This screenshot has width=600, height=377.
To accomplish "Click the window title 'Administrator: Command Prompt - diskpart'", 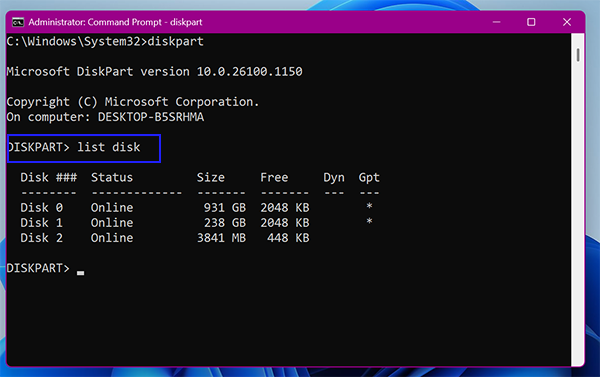I will pyautogui.click(x=115, y=22).
